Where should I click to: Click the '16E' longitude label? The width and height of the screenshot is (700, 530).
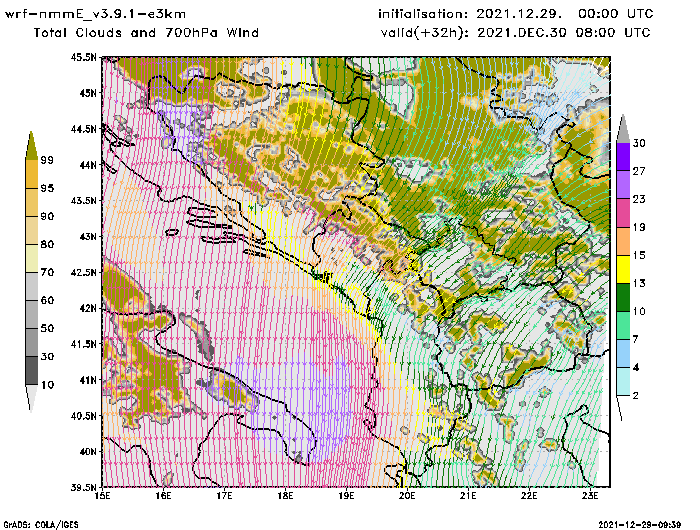[163, 496]
